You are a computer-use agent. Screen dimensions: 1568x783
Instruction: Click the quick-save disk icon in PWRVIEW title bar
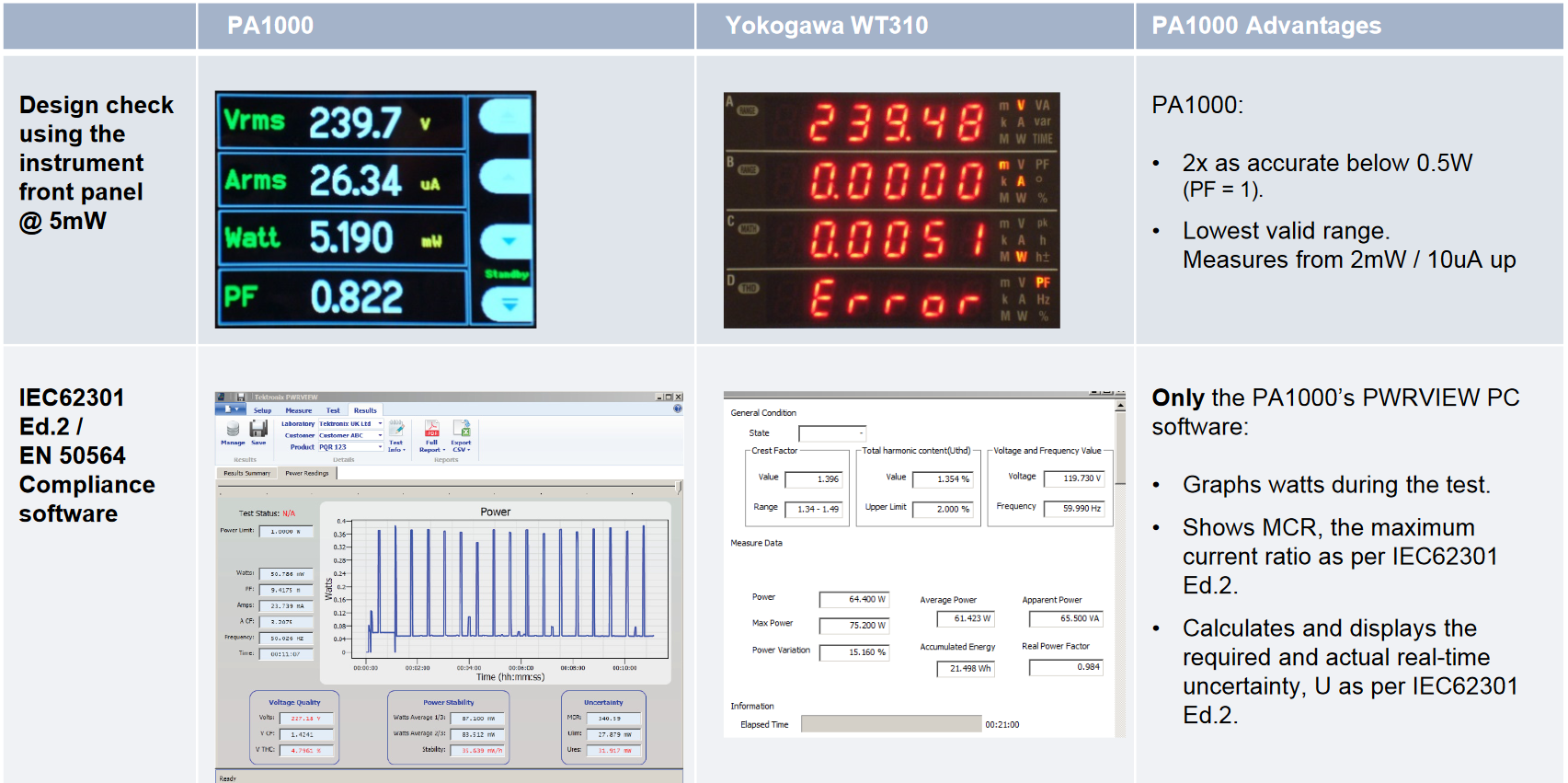[241, 397]
